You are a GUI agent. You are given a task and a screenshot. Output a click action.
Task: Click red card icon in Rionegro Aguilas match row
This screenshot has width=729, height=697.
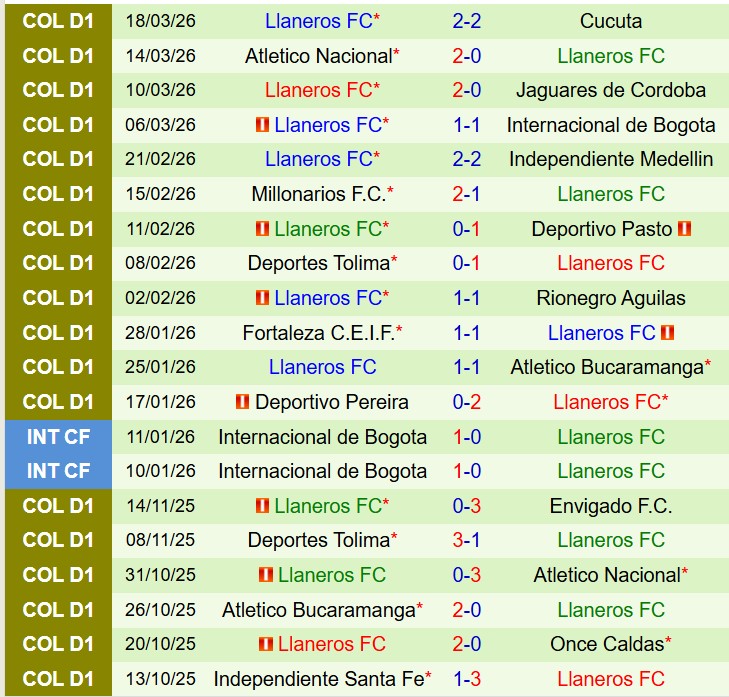click(262, 298)
